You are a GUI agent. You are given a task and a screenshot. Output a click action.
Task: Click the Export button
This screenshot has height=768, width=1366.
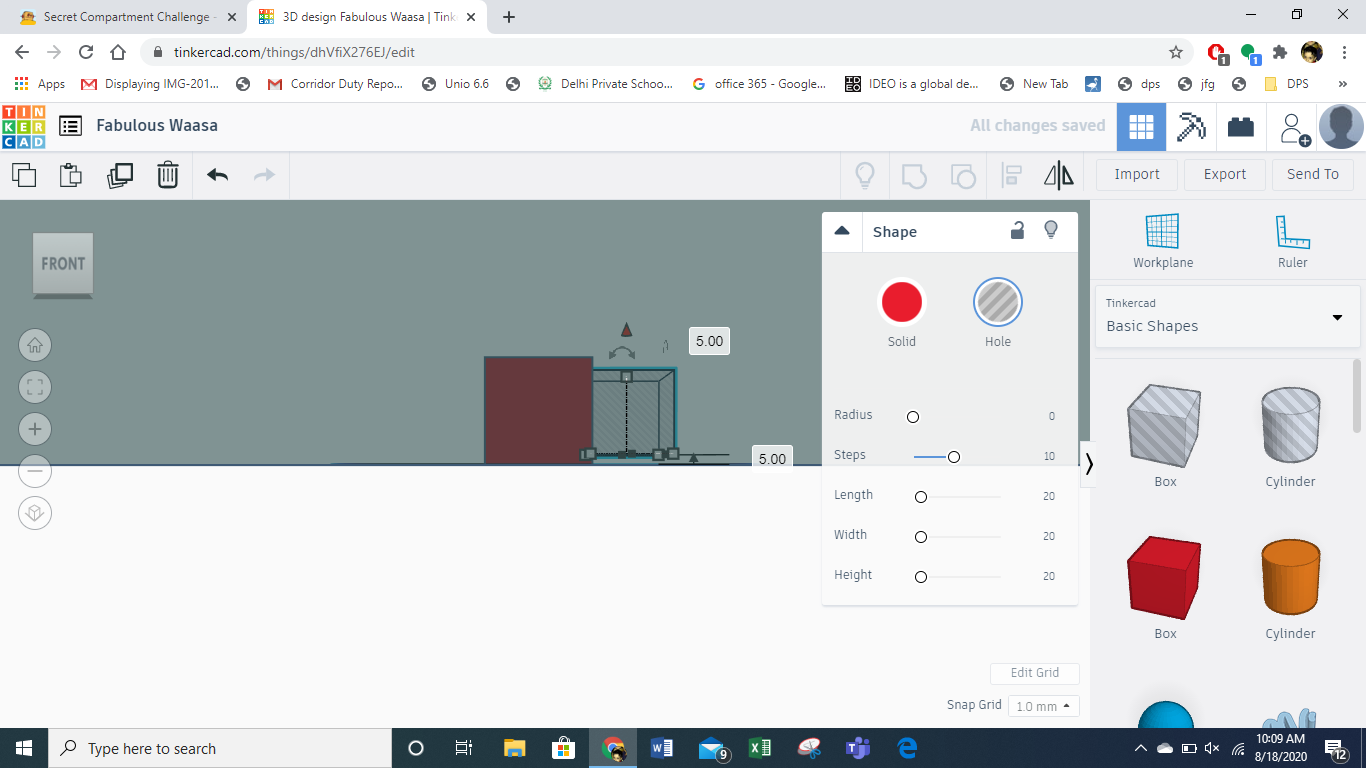(1225, 174)
